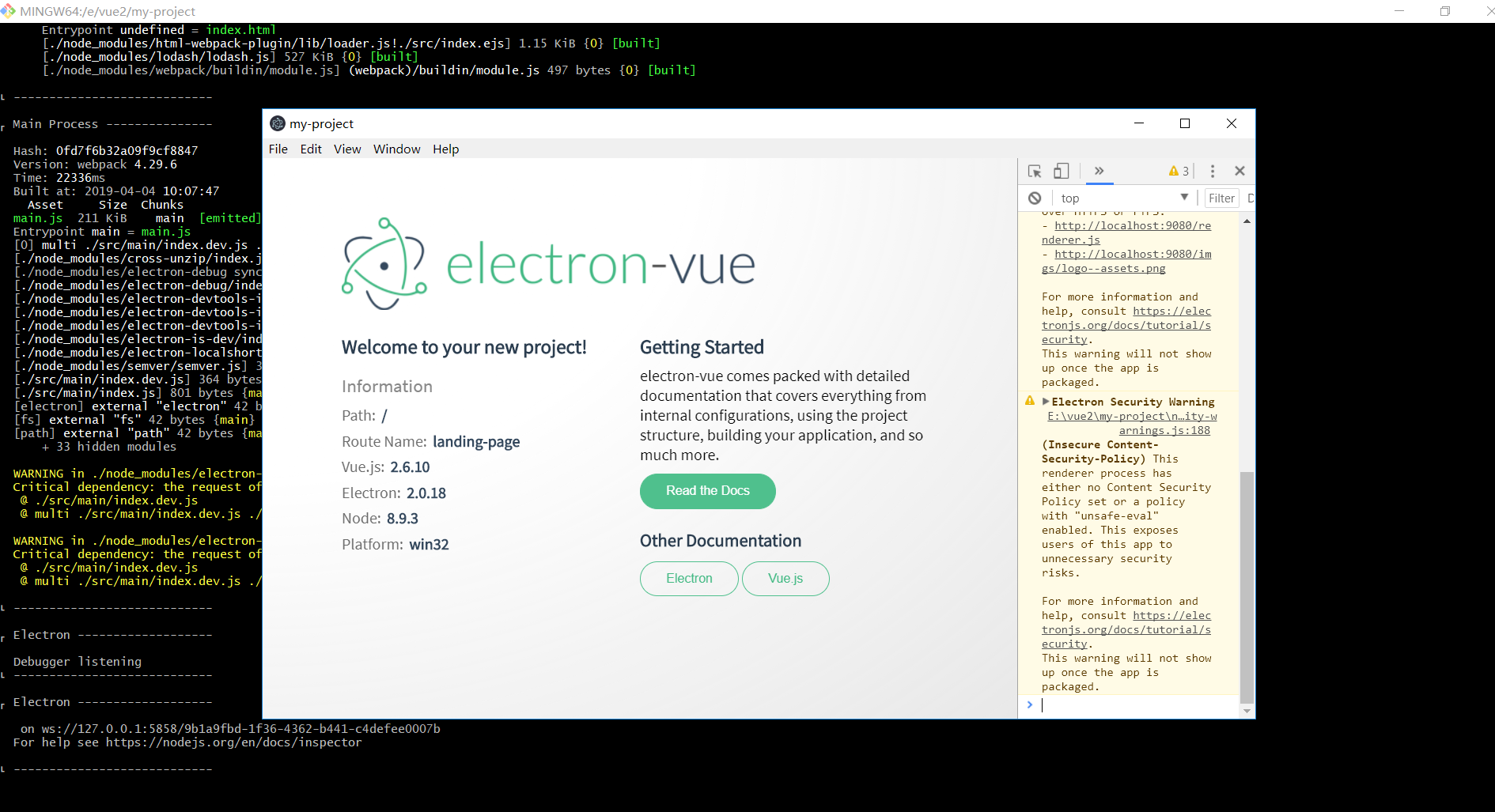Click the Electron icon in the my-project titlebar
Screen dimensions: 1495x812
pyautogui.click(x=277, y=123)
